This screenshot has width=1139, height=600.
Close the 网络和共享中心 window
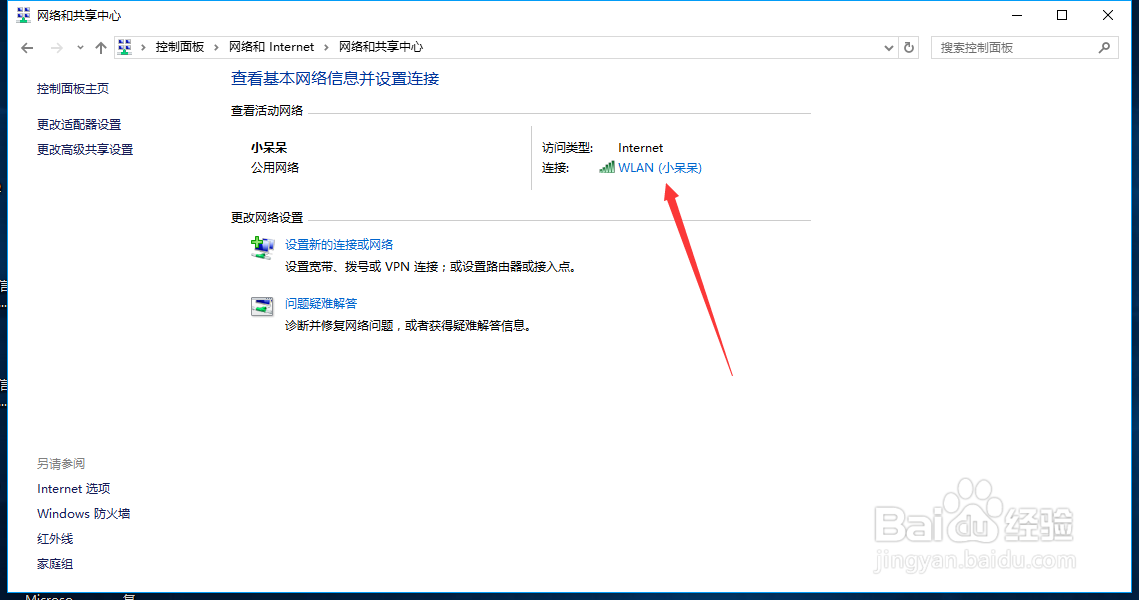click(x=1108, y=15)
